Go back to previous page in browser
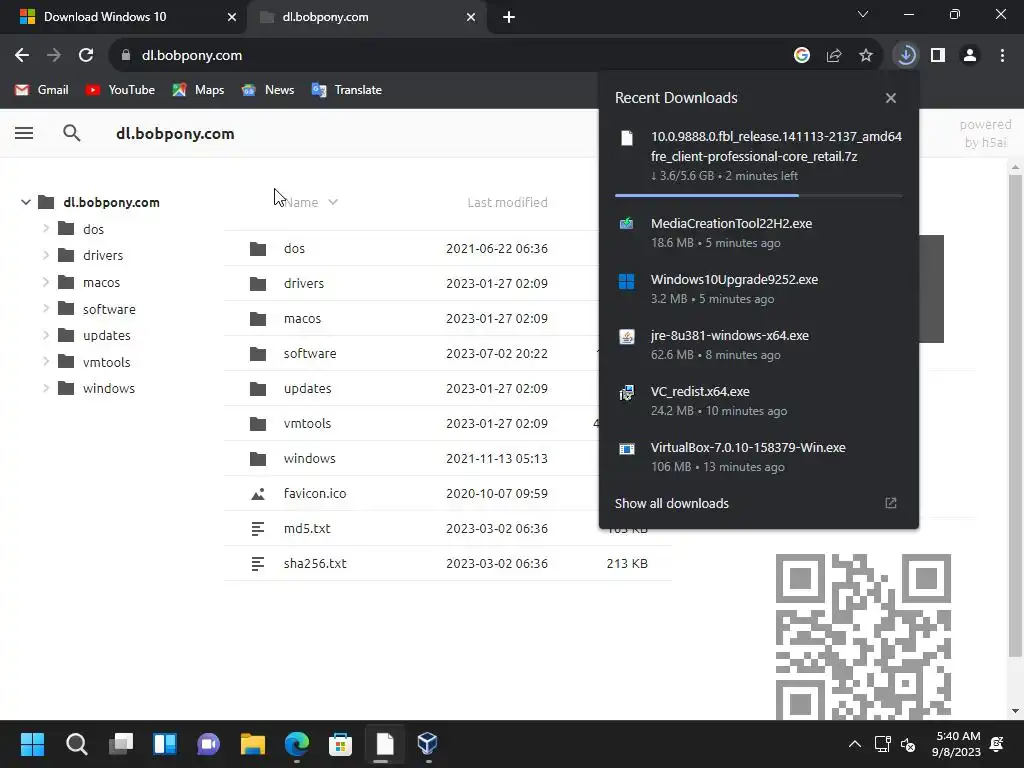 pyautogui.click(x=22, y=56)
